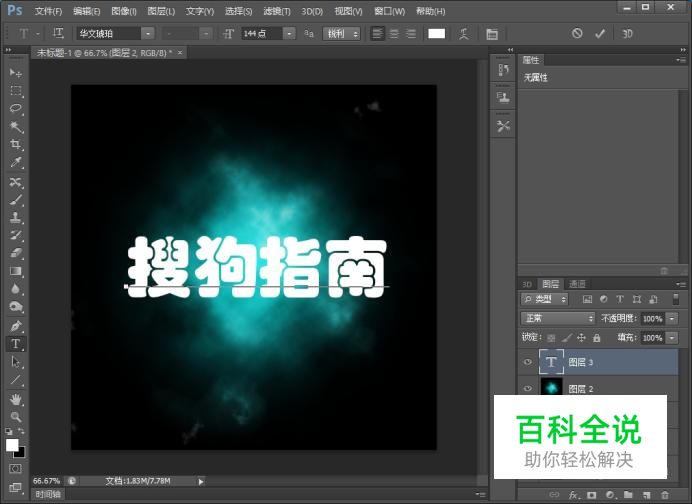Open the blend mode dropdown 正常
Viewport: 692px width, 504px height.
point(558,318)
